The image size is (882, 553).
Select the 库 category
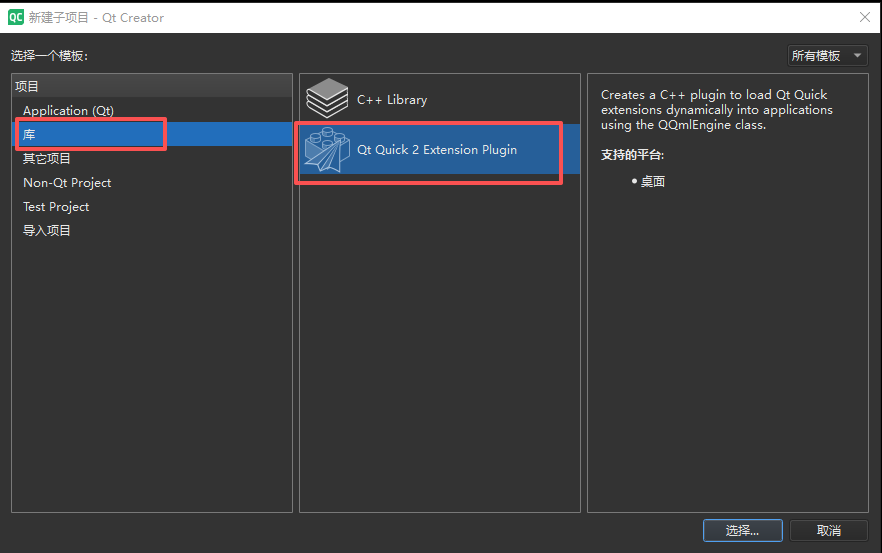point(152,134)
